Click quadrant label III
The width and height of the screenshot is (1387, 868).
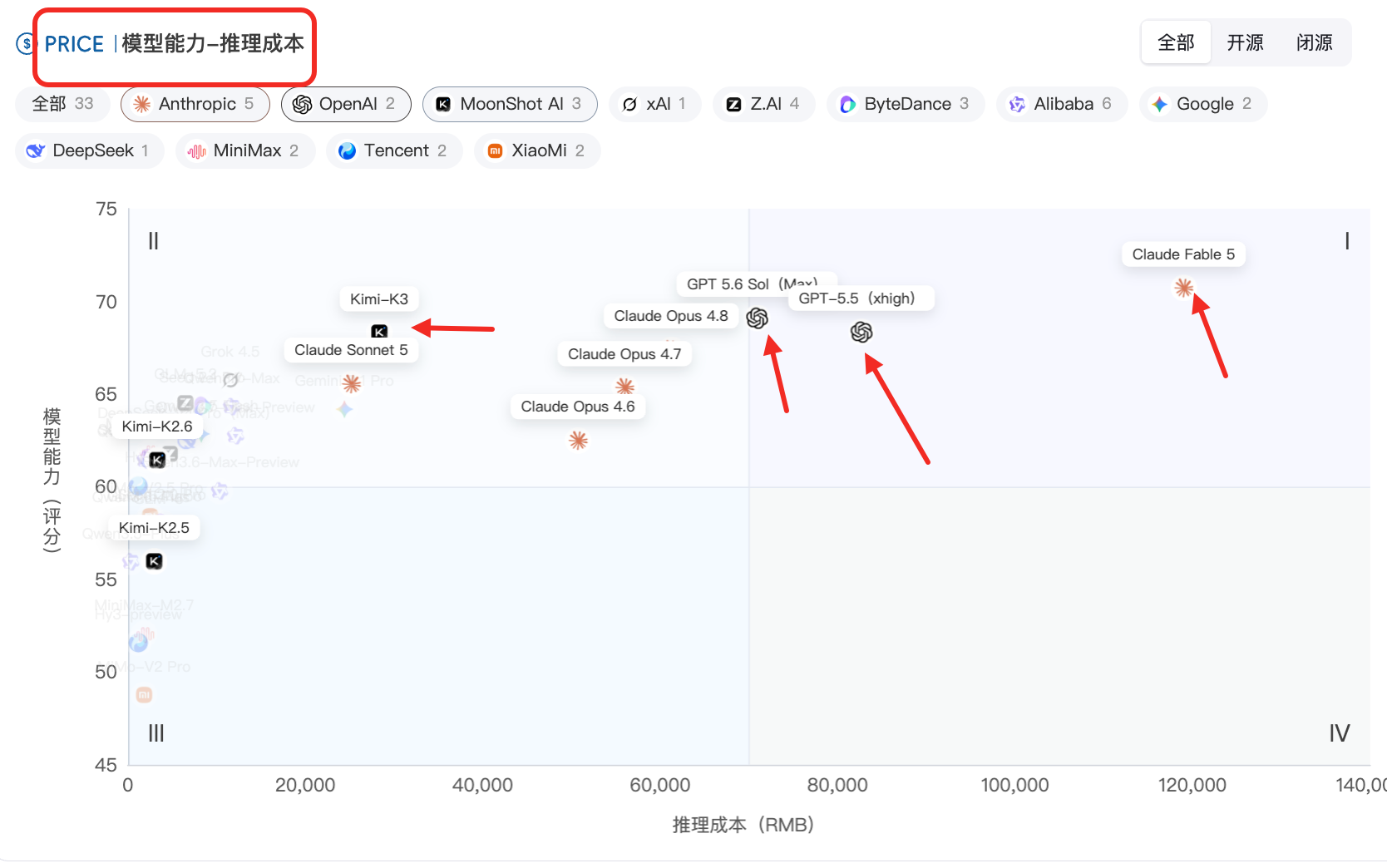155,733
